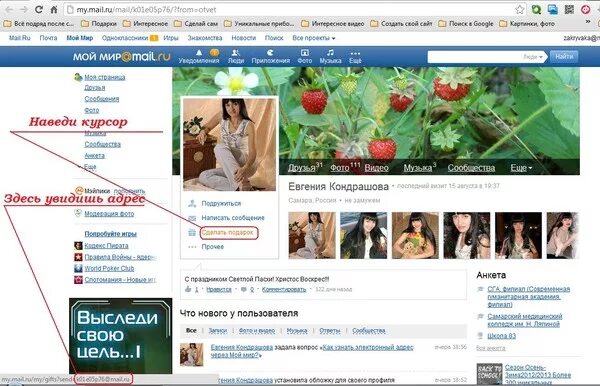Open the Люди icon in header
Viewport: 600px width, 386px height.
(x=236, y=53)
